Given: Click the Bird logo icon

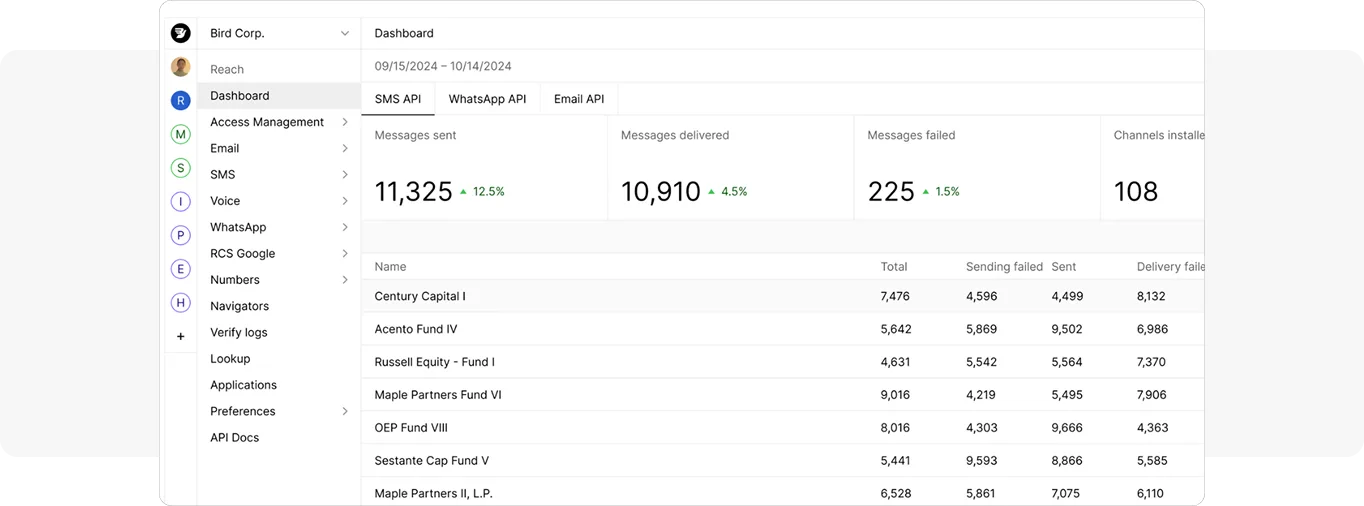Looking at the screenshot, I should tap(180, 33).
